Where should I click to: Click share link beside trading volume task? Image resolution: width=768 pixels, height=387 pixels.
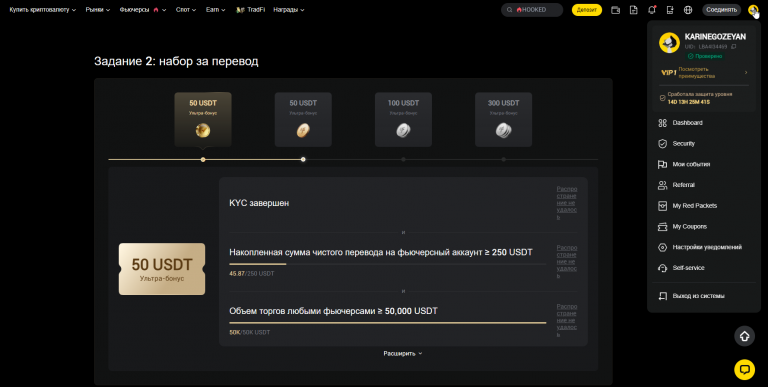click(567, 320)
